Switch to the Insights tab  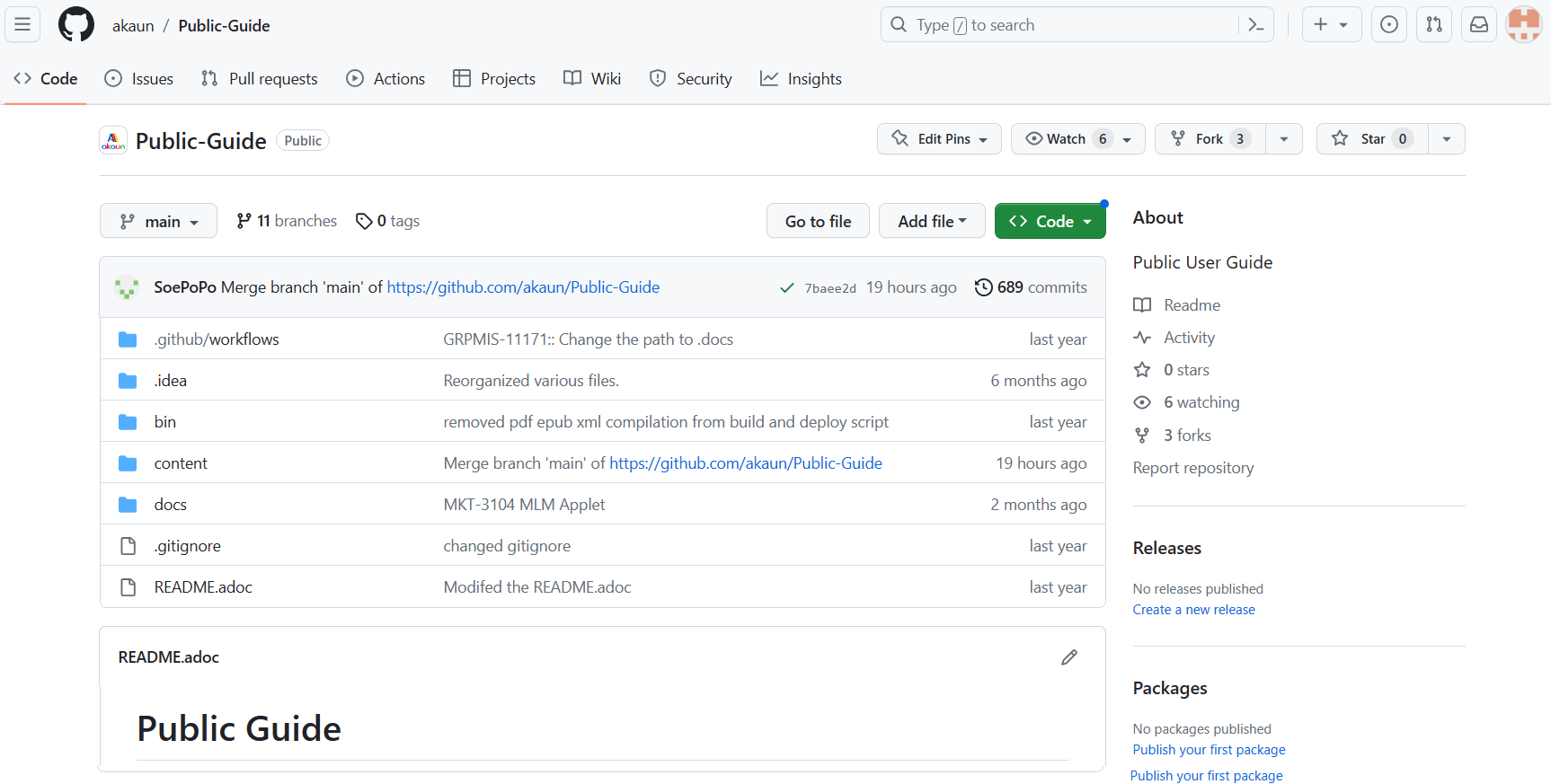(x=801, y=79)
